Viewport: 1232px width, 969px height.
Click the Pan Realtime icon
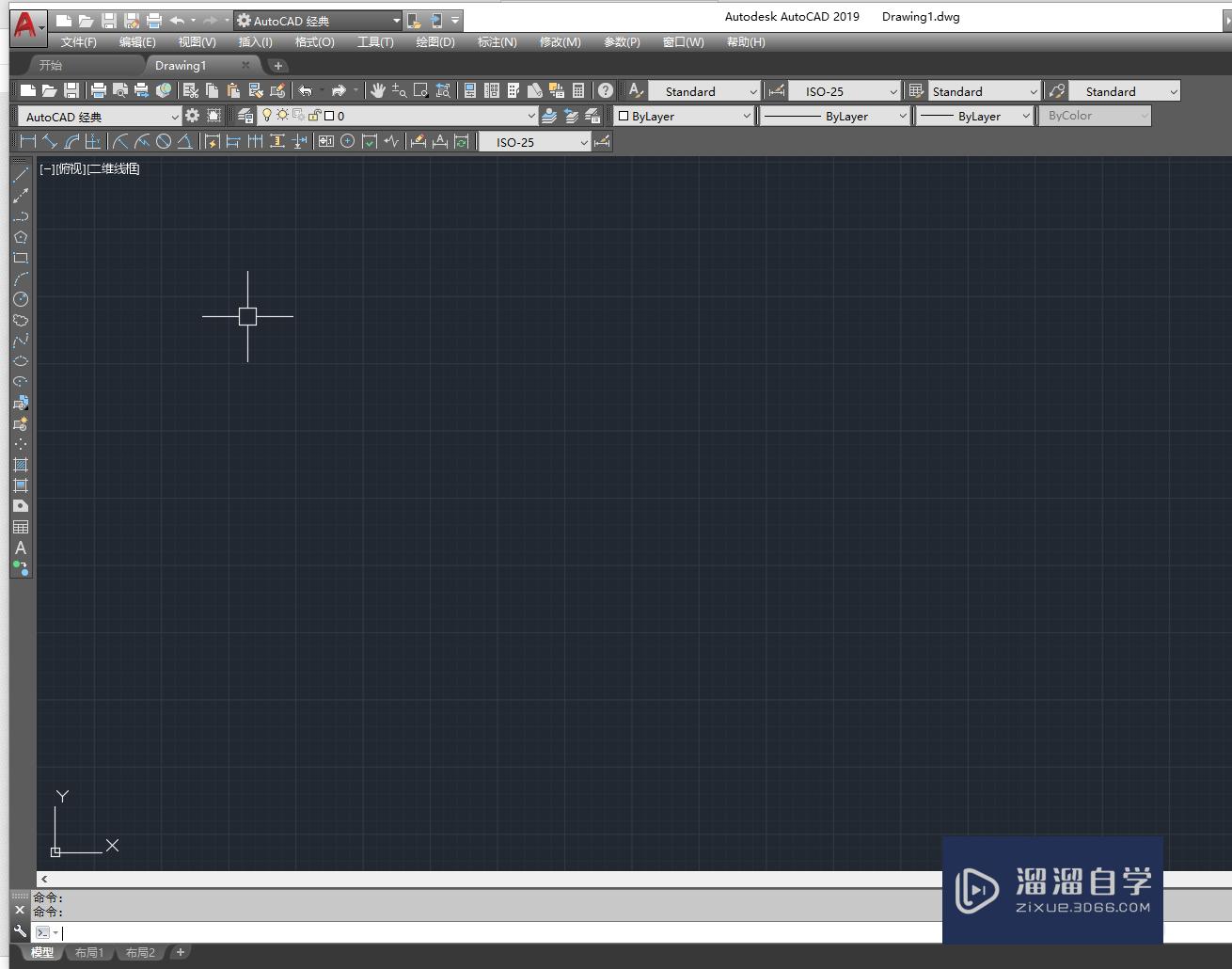pos(378,90)
